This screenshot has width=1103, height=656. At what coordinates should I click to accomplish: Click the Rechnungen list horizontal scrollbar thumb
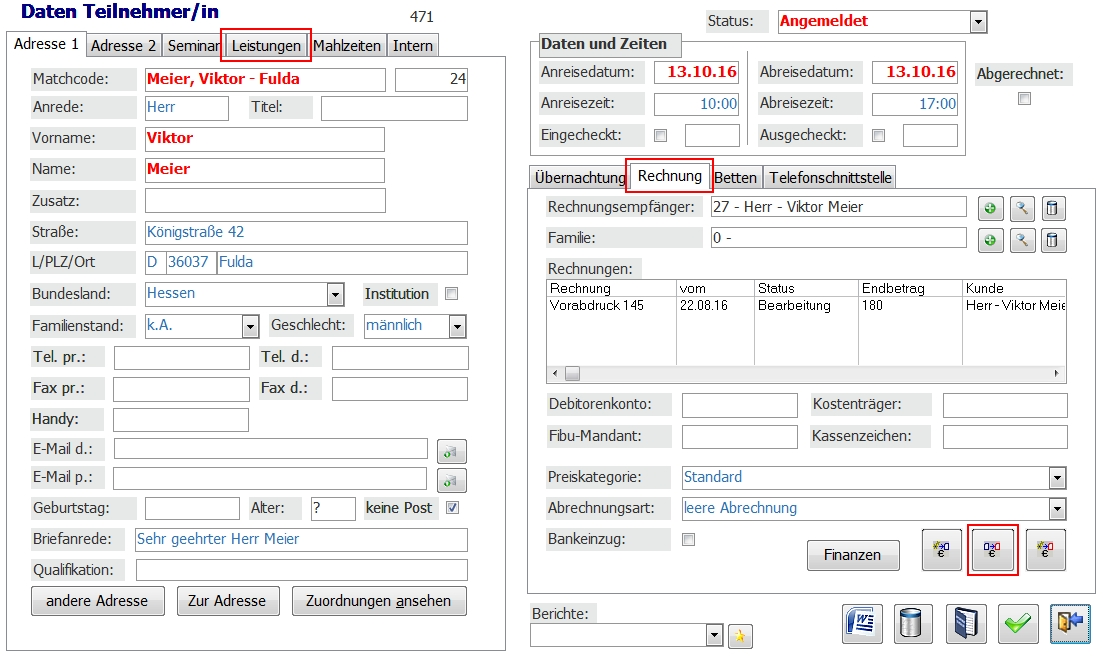click(573, 374)
